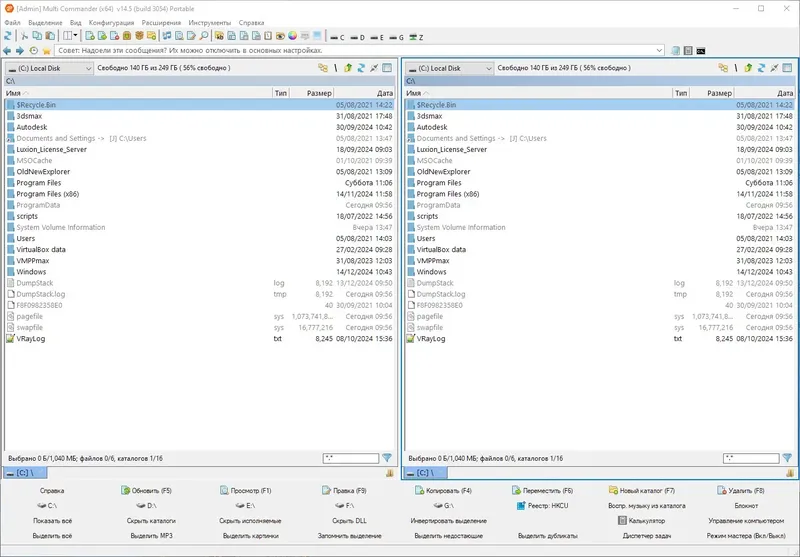
Task: Click Копировать (F4) button
Action: [x=443, y=491]
